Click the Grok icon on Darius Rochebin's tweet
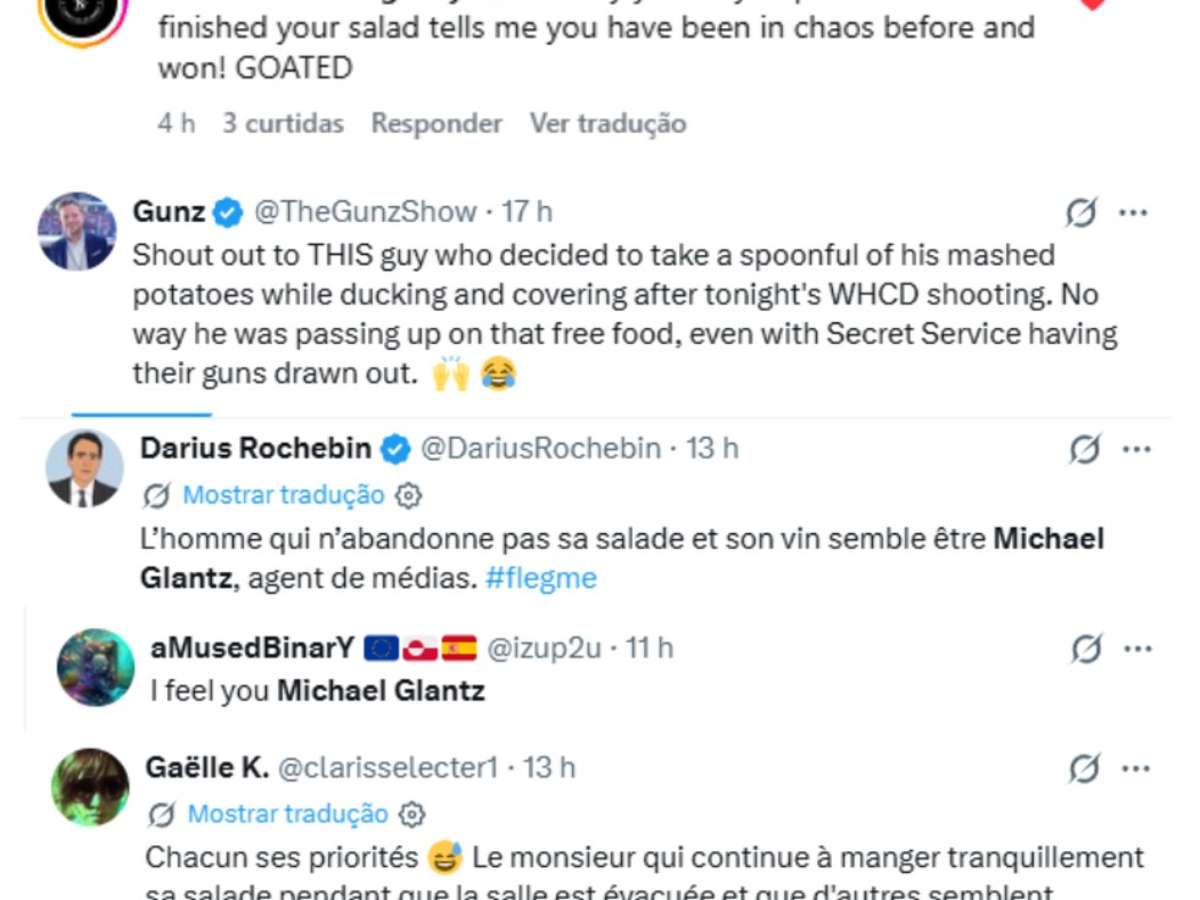Screen dimensions: 1200x900 [1084, 450]
